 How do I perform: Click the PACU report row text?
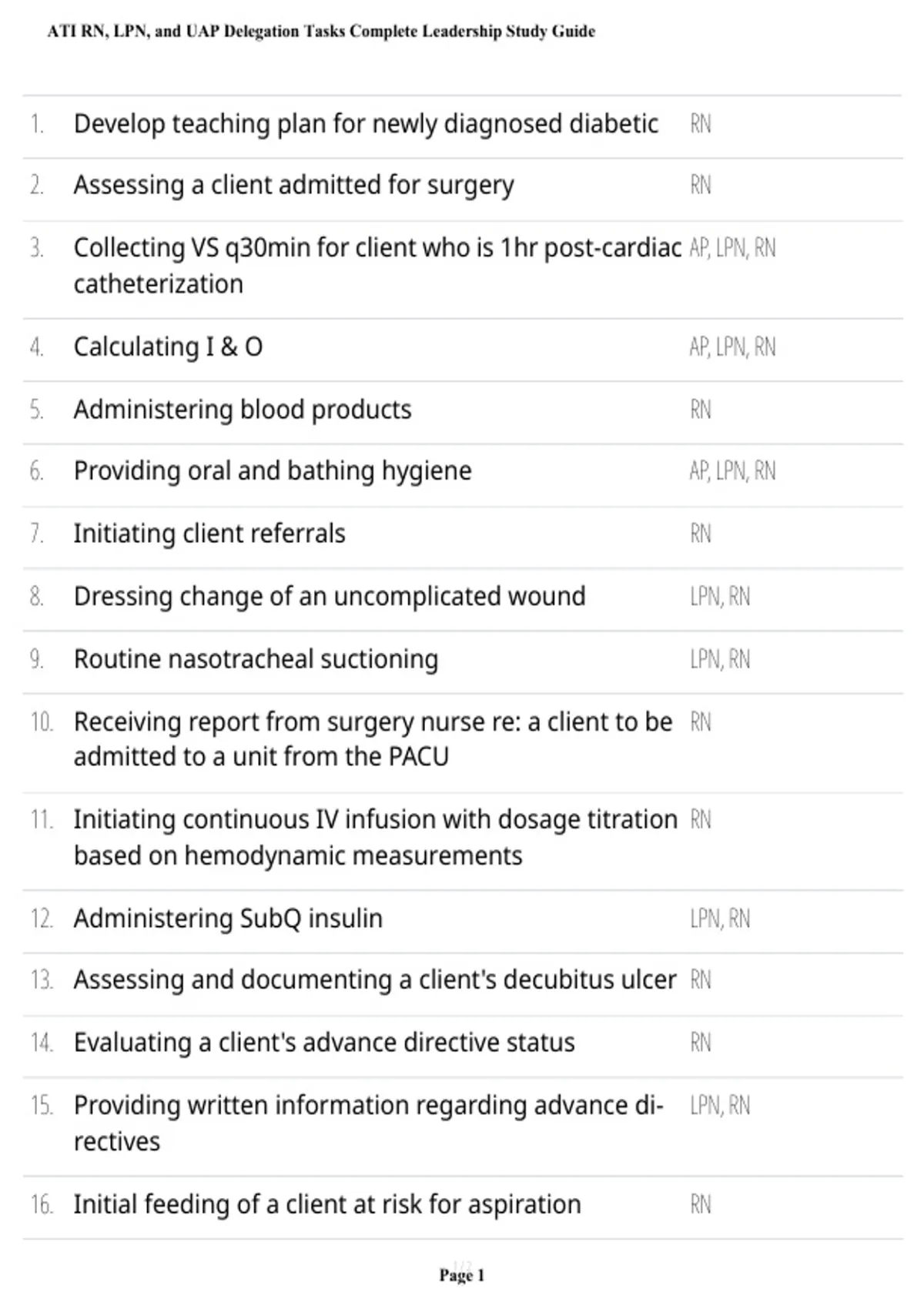point(373,739)
